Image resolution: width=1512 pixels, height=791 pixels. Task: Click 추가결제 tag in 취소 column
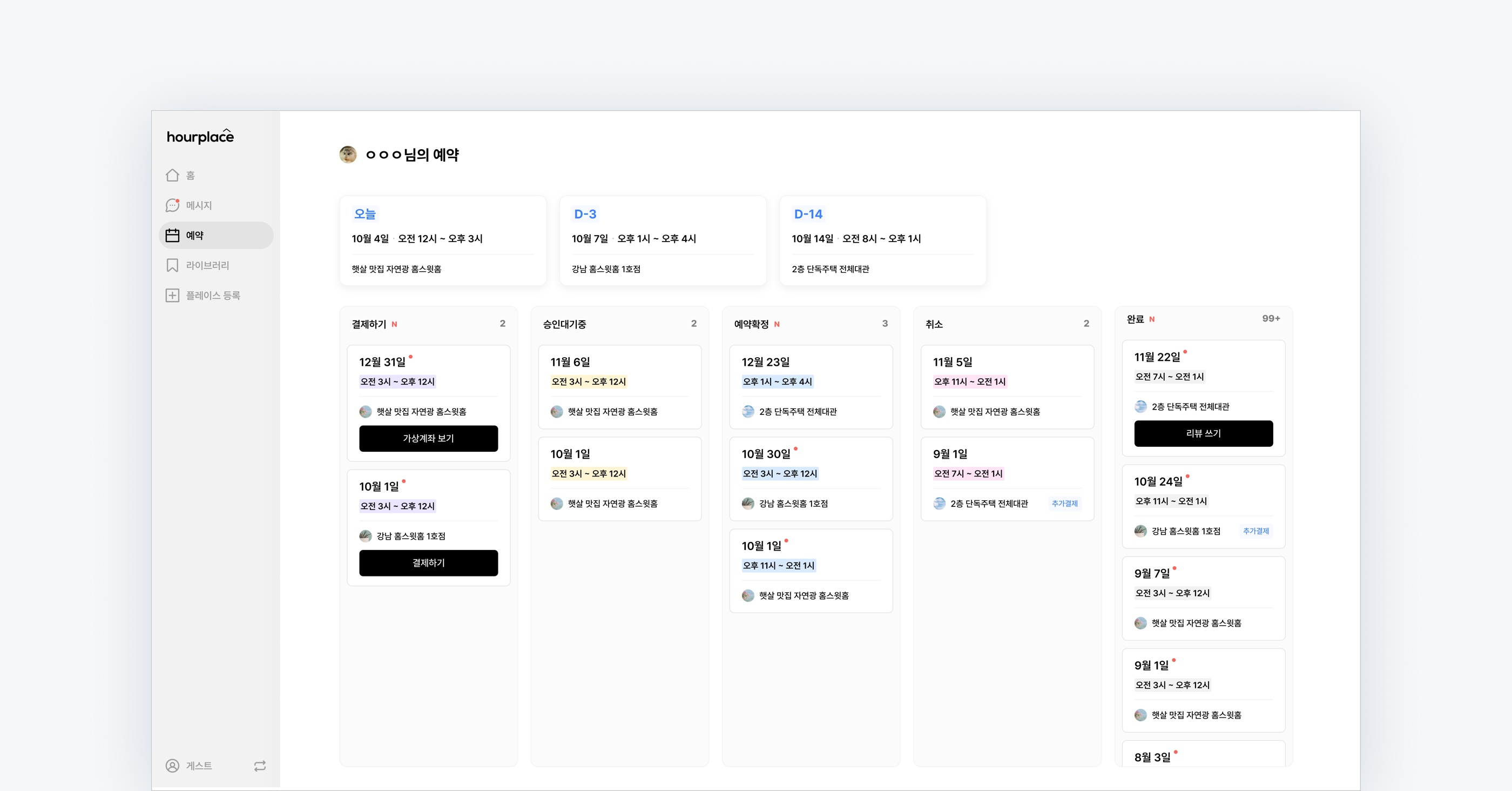1064,503
